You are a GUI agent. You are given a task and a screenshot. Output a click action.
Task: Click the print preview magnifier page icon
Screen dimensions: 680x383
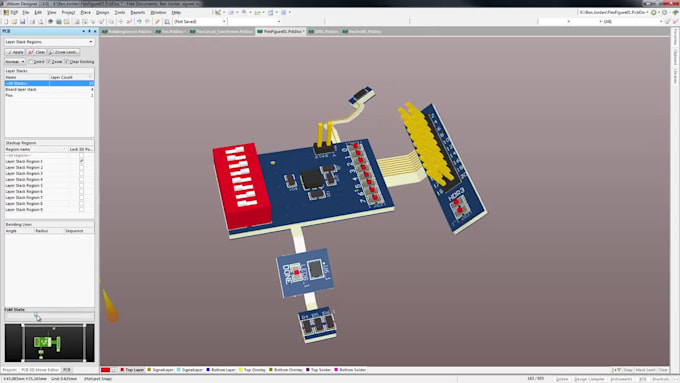41,21
